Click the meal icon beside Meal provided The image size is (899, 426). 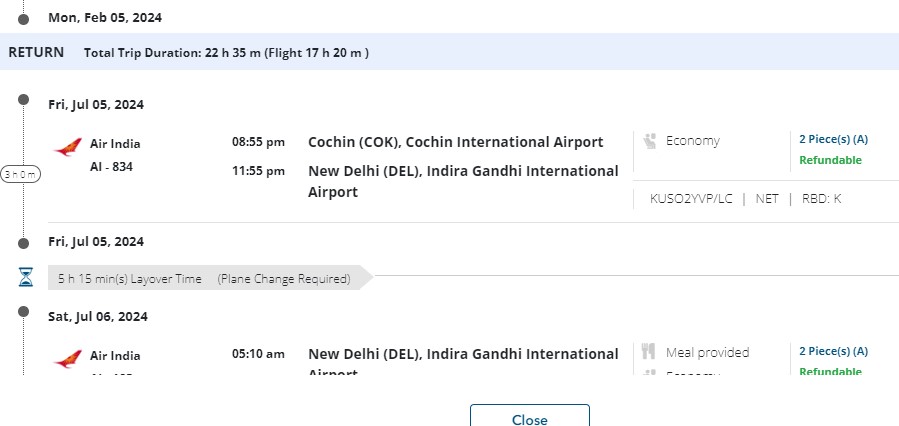(x=649, y=352)
